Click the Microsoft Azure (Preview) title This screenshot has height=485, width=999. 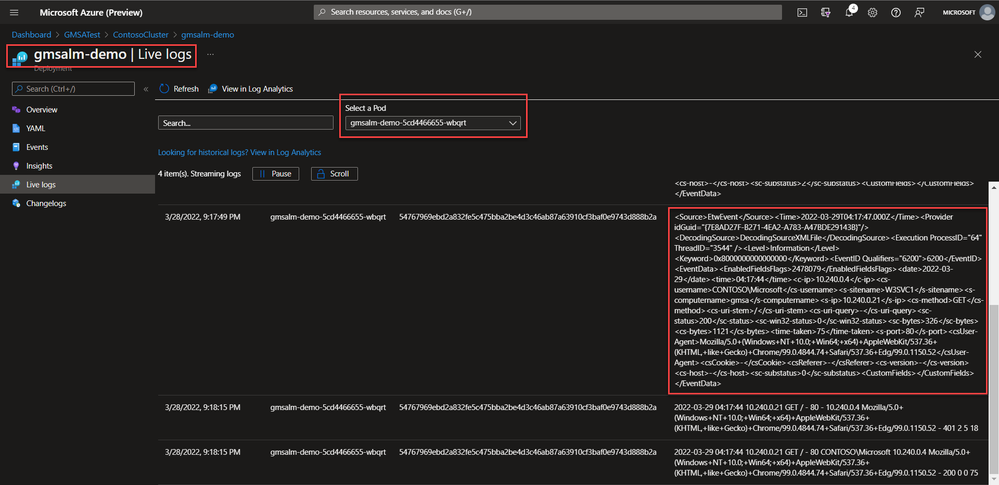click(91, 13)
